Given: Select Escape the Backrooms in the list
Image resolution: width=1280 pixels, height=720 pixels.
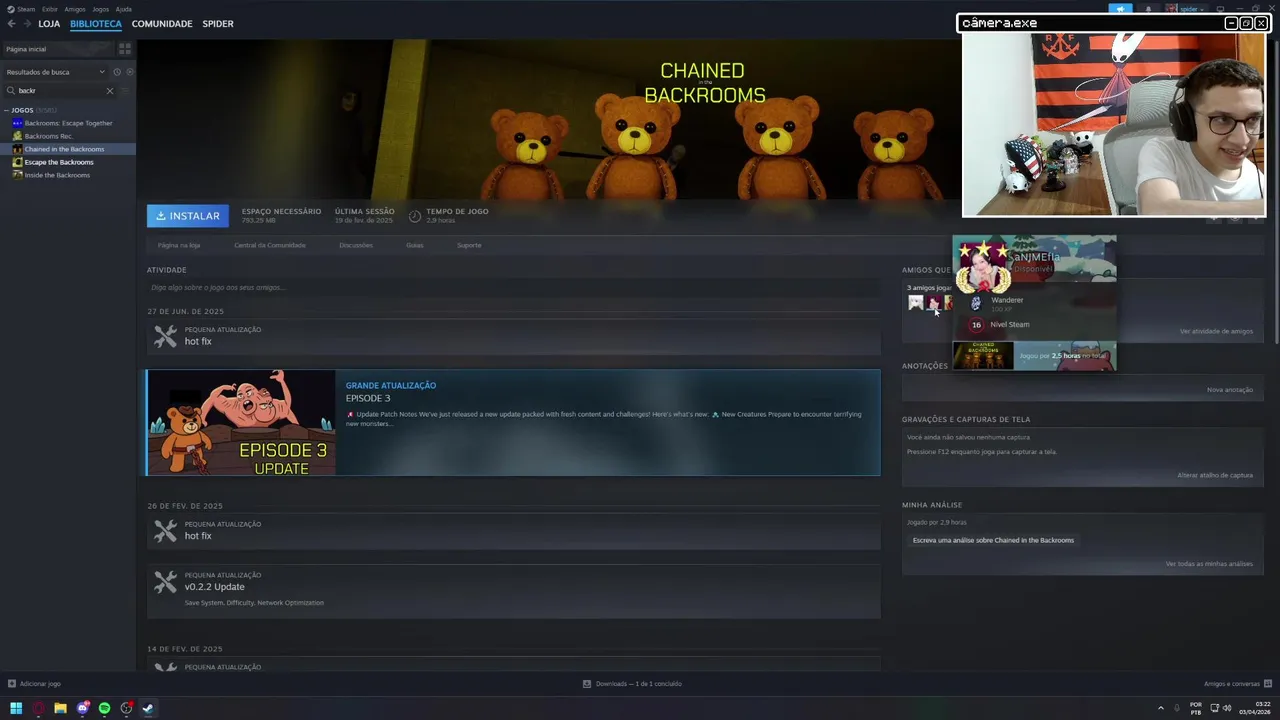Looking at the screenshot, I should click(x=68, y=162).
